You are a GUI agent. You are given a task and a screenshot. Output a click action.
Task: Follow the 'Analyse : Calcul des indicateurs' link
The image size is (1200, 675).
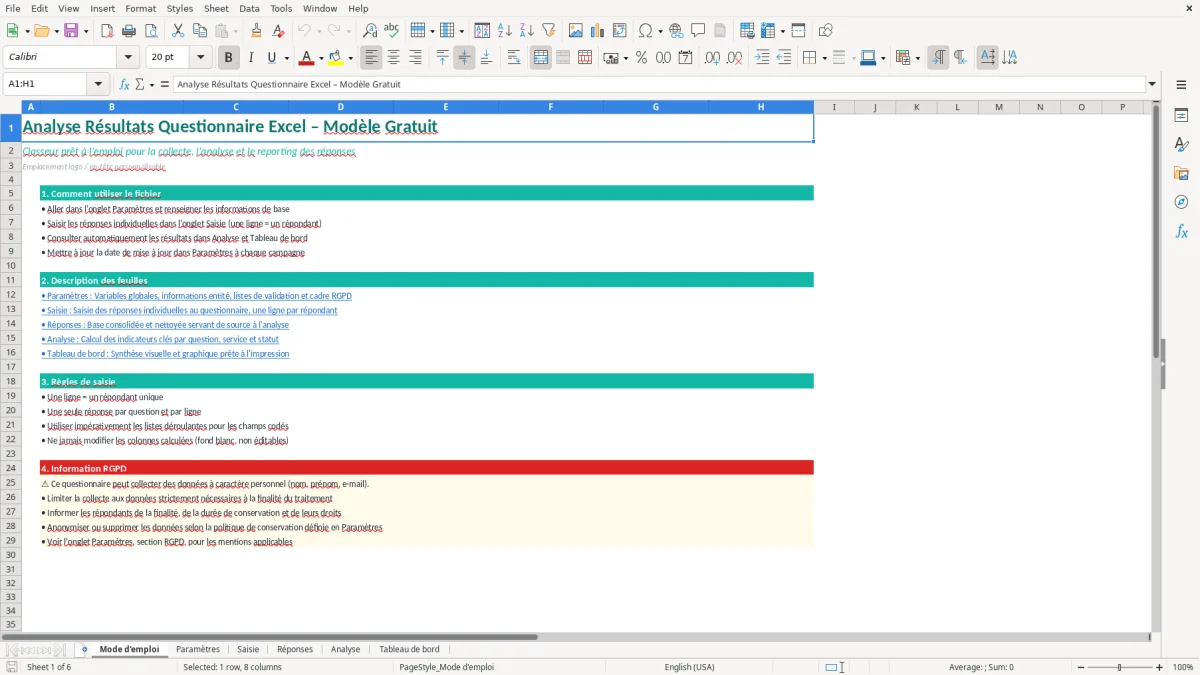click(x=160, y=339)
